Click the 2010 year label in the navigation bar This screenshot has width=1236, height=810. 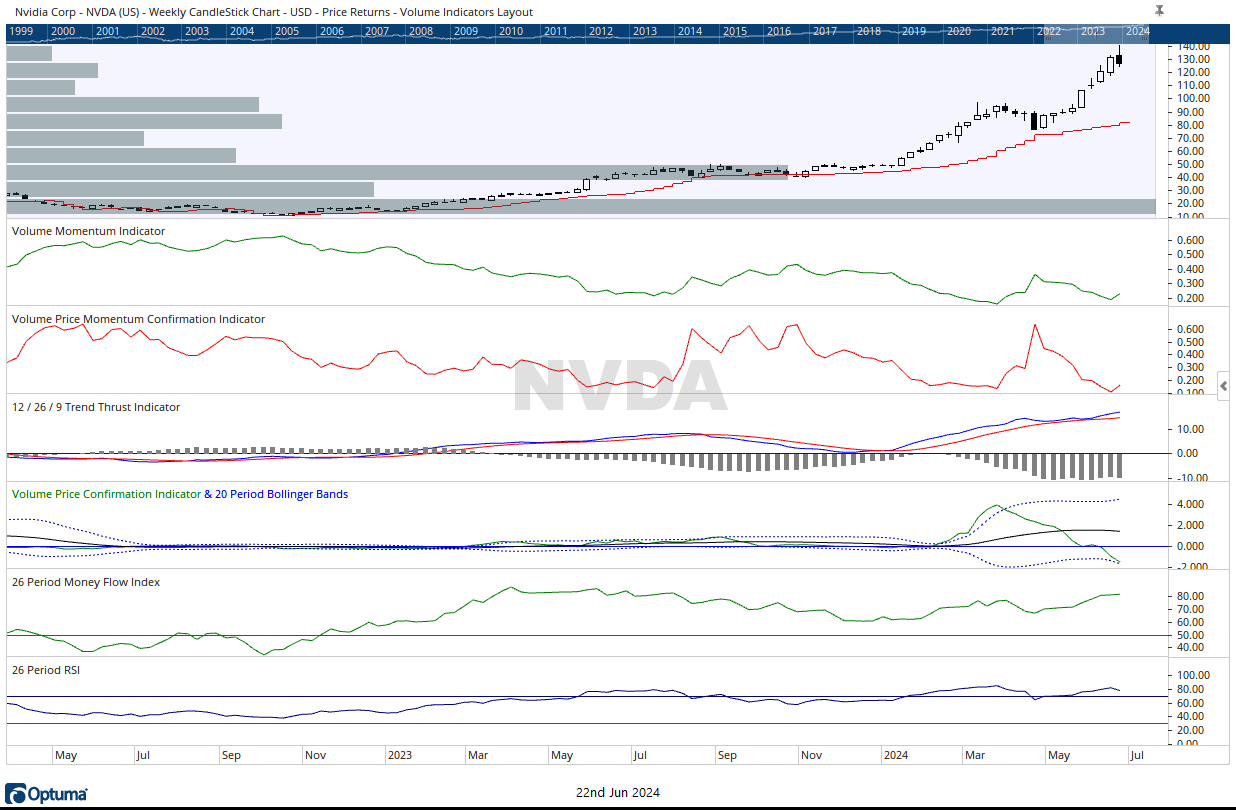510,31
